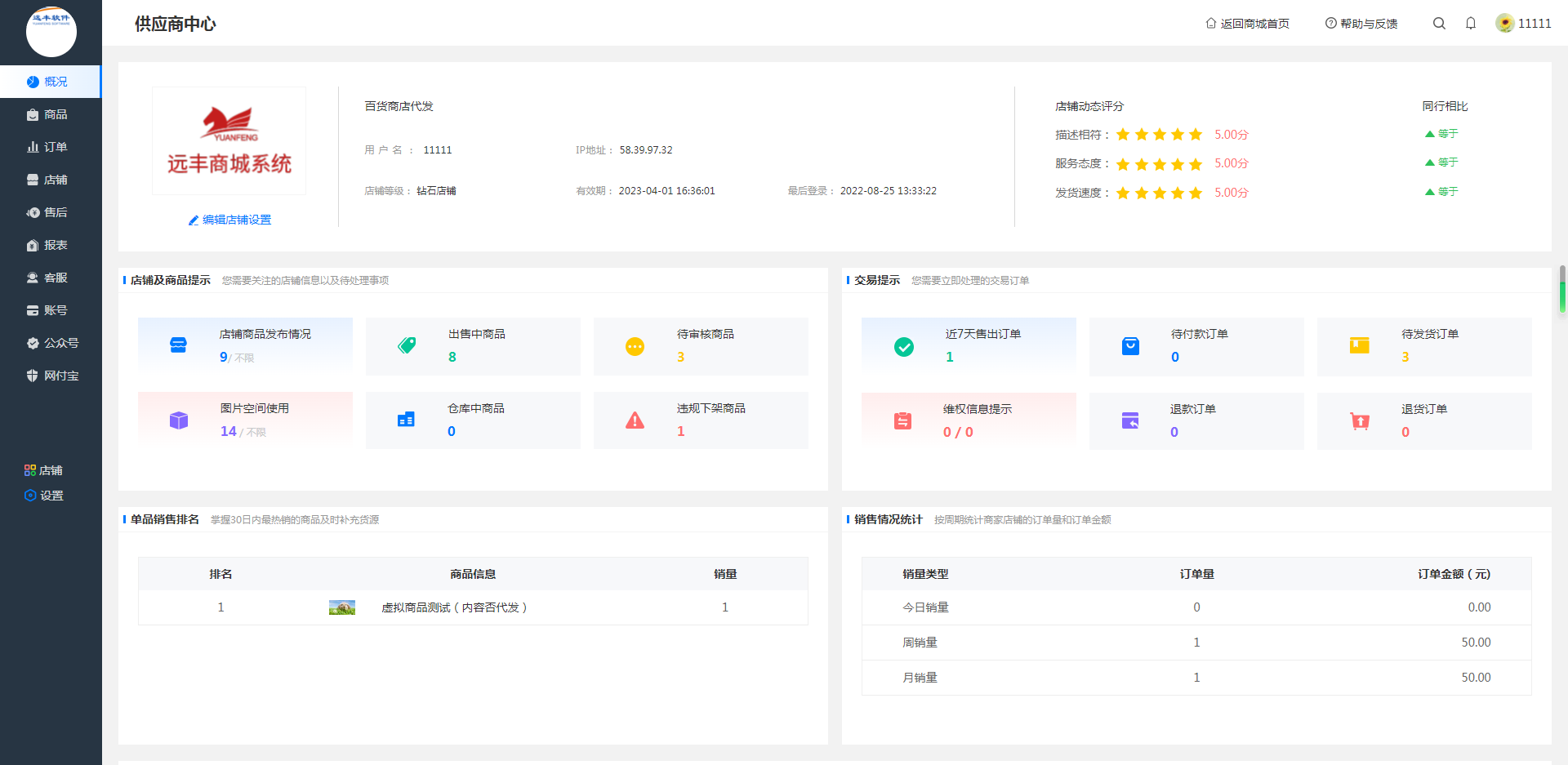
Task: Open the 售后 sidebar menu
Action: pos(50,212)
